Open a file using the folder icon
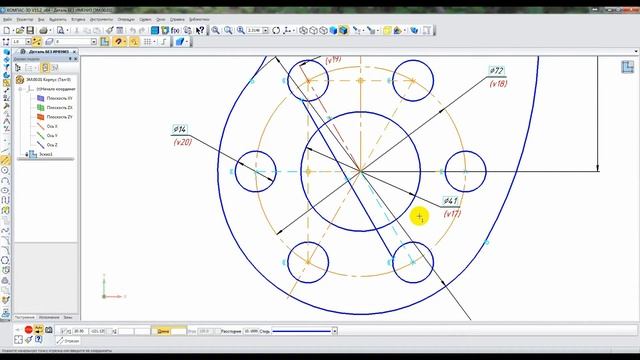Image resolution: width=640 pixels, height=360 pixels. [x=20, y=30]
